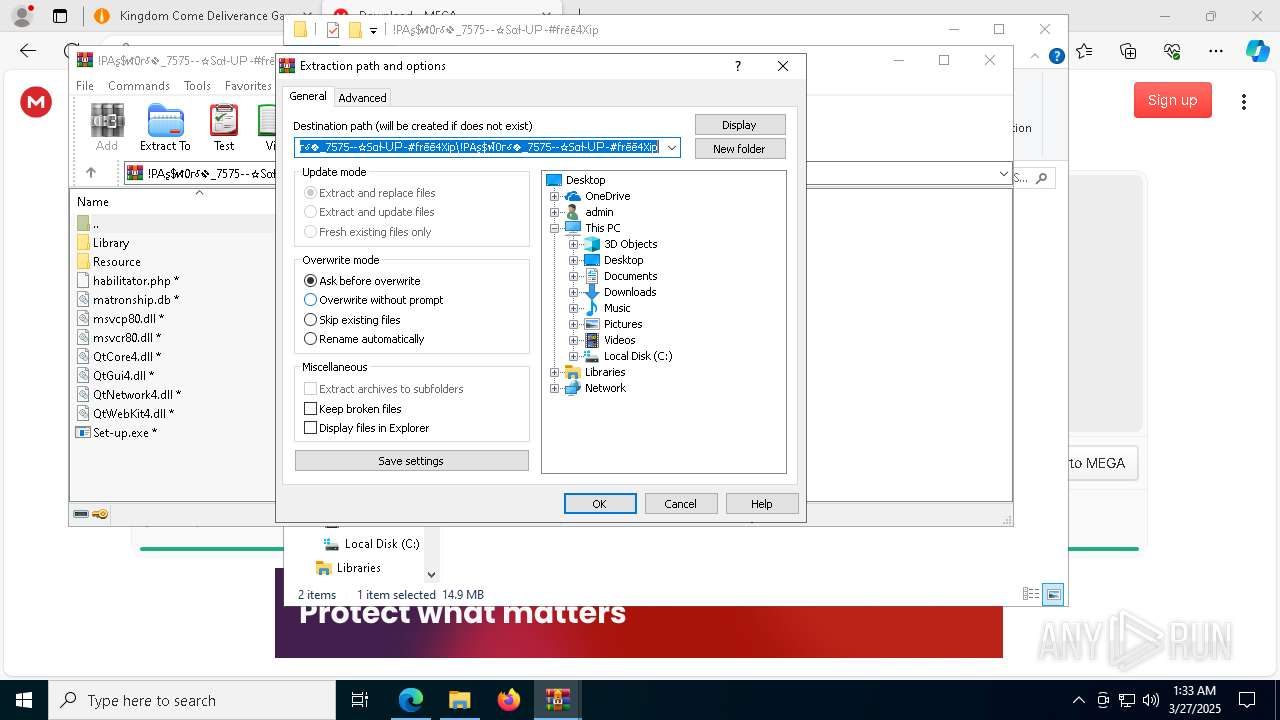This screenshot has width=1280, height=720.
Task: Click the MEGA logo icon
Action: tap(36, 101)
